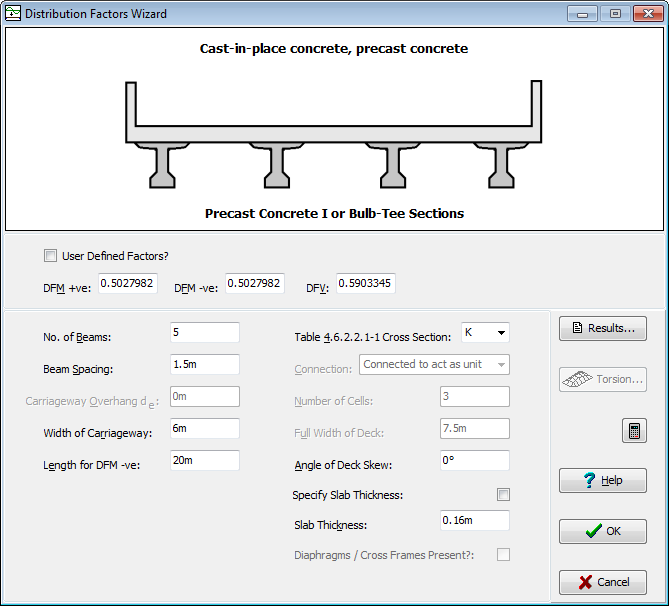
Task: Confirm with the OK button
Action: pyautogui.click(x=603, y=531)
